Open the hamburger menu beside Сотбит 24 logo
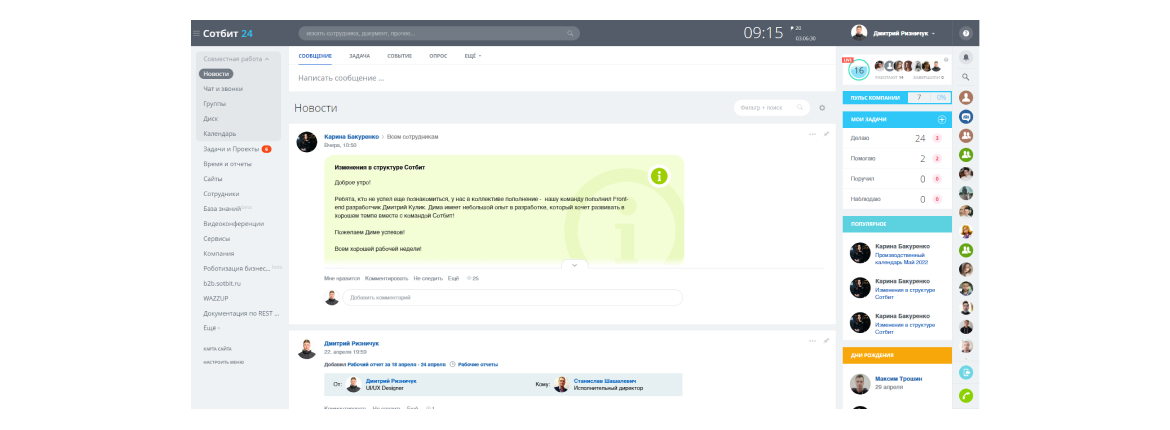The width and height of the screenshot is (1170, 430). tap(196, 34)
